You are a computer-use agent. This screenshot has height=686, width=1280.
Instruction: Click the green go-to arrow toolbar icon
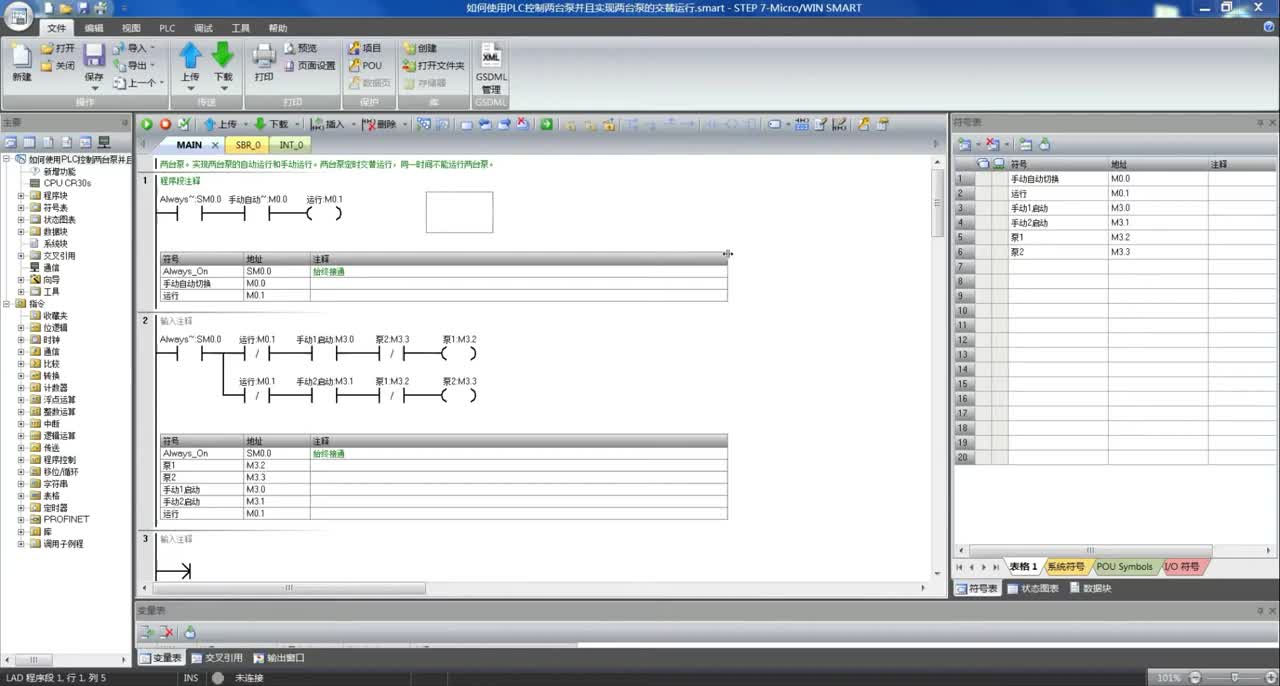tap(547, 124)
